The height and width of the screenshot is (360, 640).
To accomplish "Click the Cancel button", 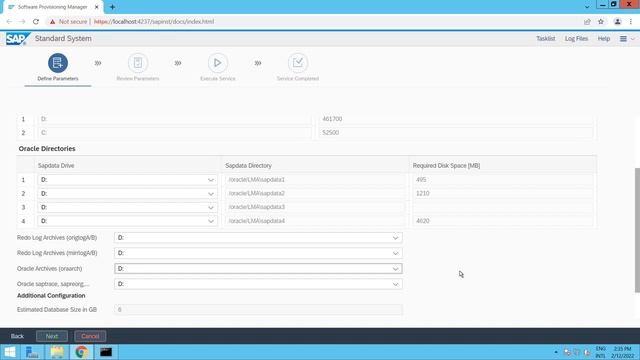I will pos(90,336).
